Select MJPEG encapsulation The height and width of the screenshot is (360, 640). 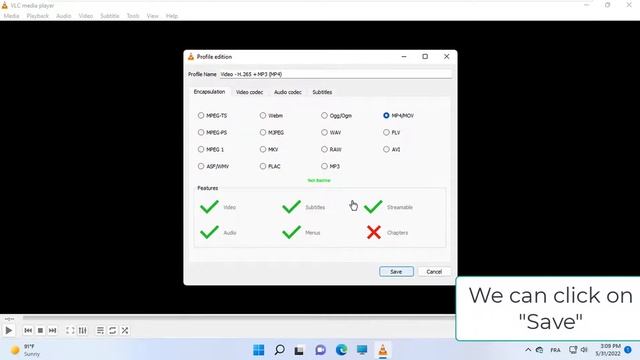(272, 133)
